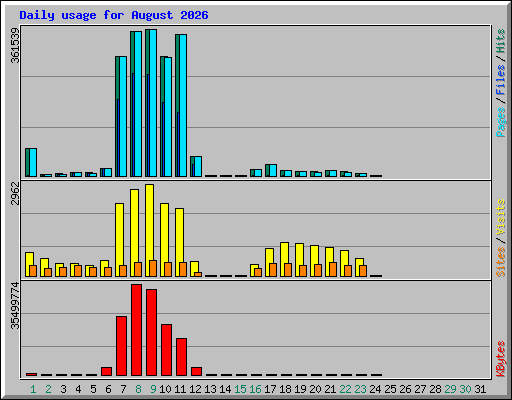The height and width of the screenshot is (400, 512).
Task: Click the 'Daily usage for August 2026' title
Action: 114,15
